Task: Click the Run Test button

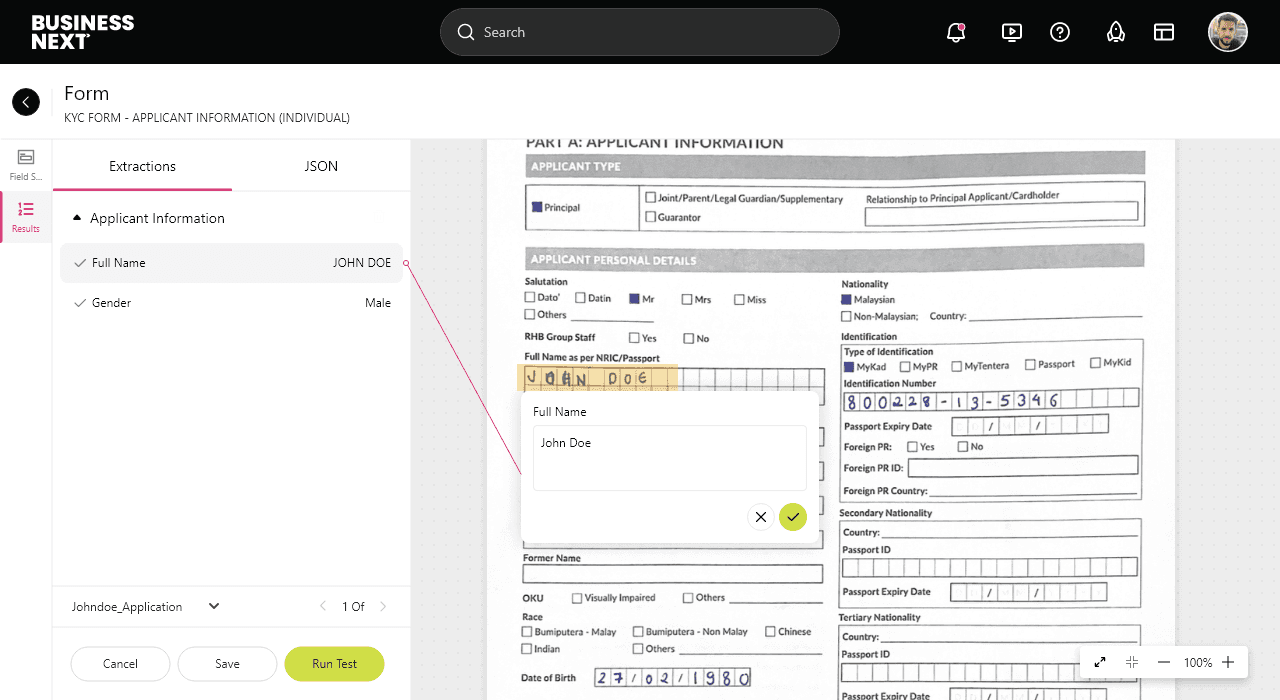Action: coord(334,664)
